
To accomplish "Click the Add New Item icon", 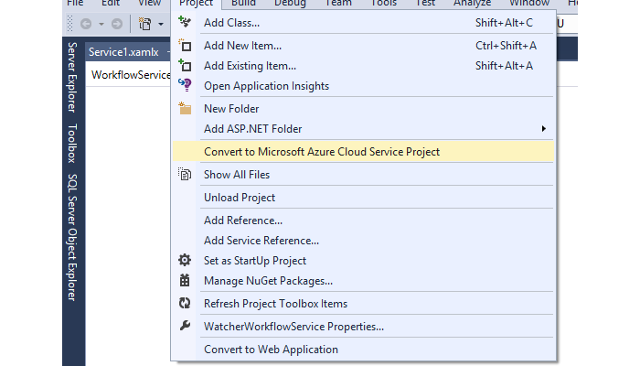I will click(x=184, y=45).
